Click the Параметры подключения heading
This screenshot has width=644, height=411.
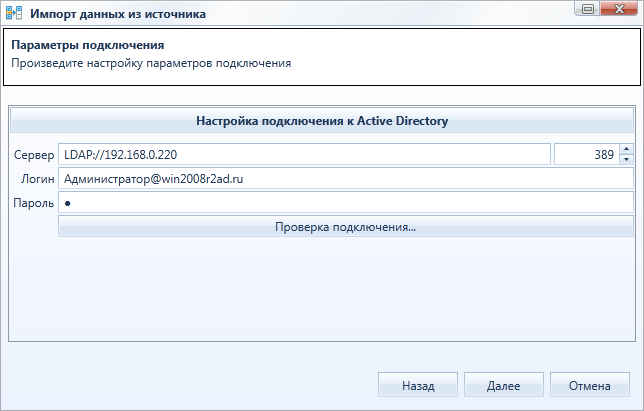coord(87,45)
